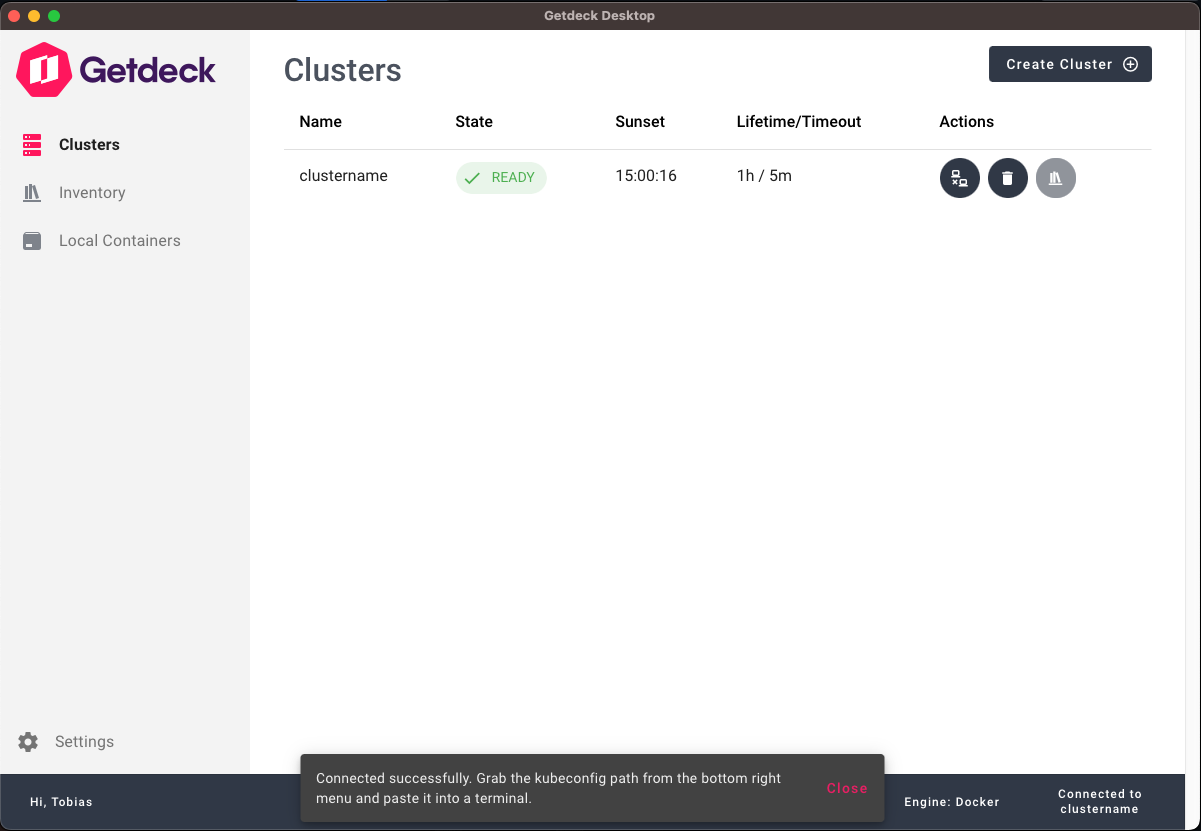Click the Hi, Tobias greeting

(61, 802)
